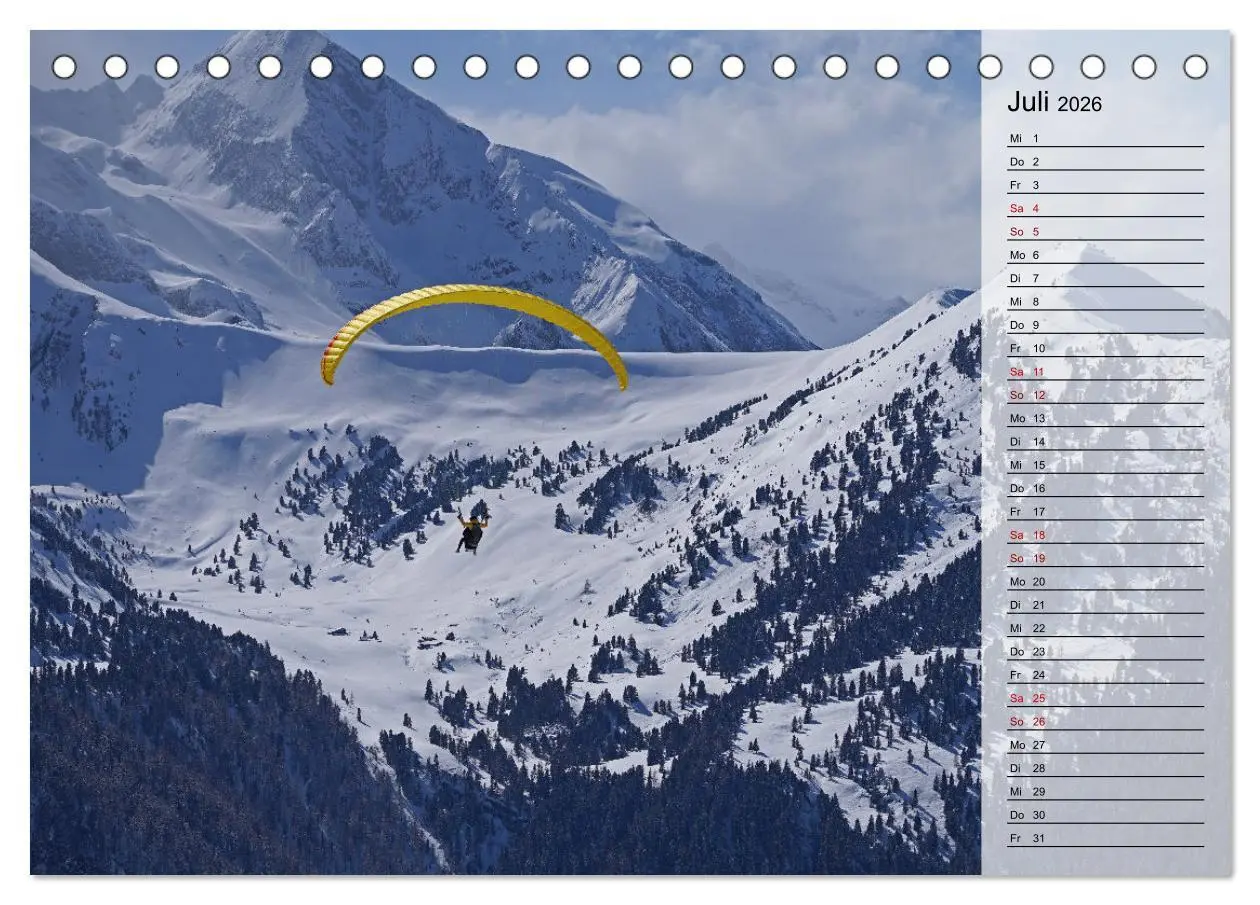Screen dimensions: 1260x905
Task: Select the red 'So 26' row
Action: point(1105,721)
